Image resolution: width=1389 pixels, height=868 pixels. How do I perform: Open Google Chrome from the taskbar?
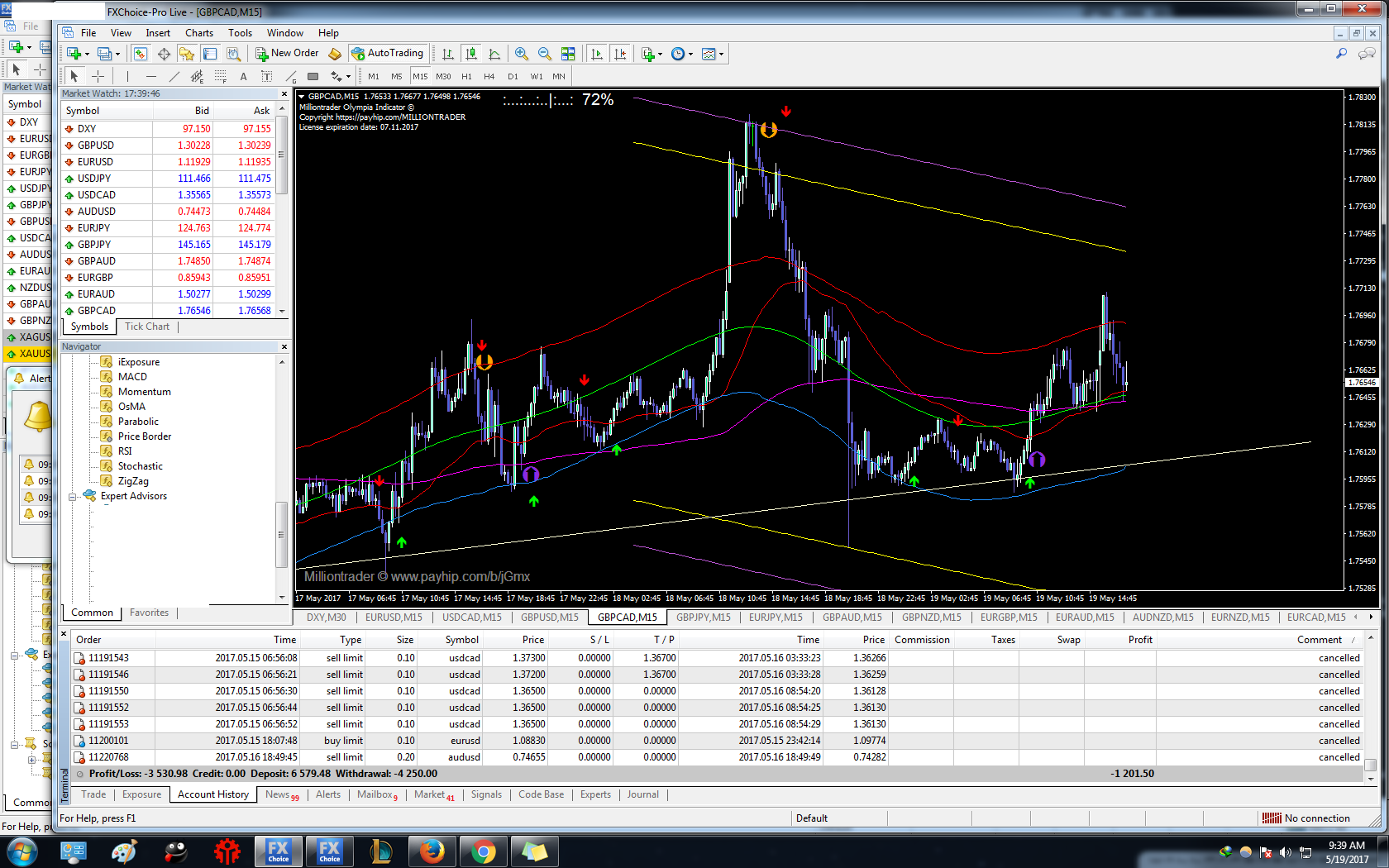pos(484,851)
